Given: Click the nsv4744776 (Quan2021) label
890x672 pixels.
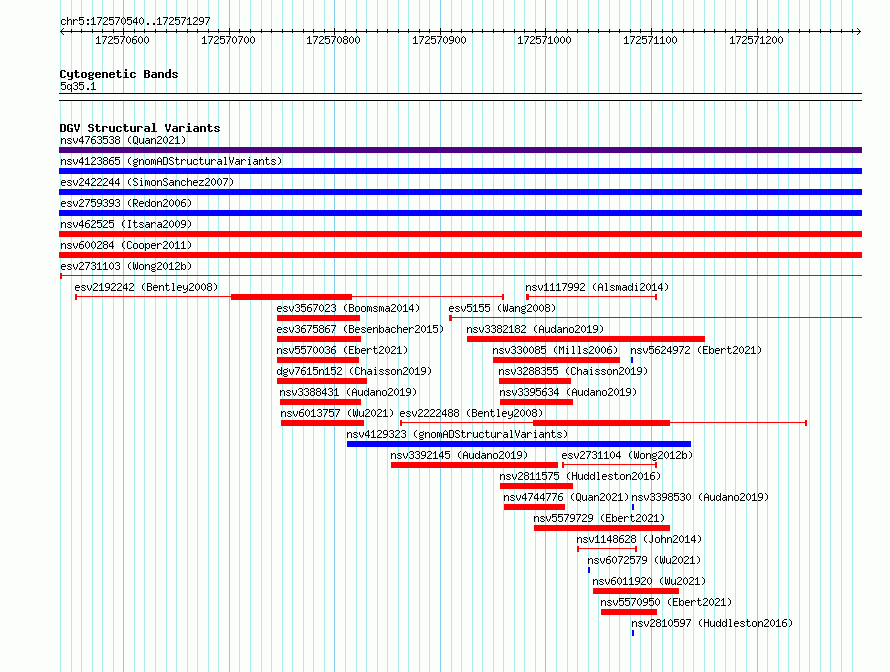Looking at the screenshot, I should click(x=566, y=497).
